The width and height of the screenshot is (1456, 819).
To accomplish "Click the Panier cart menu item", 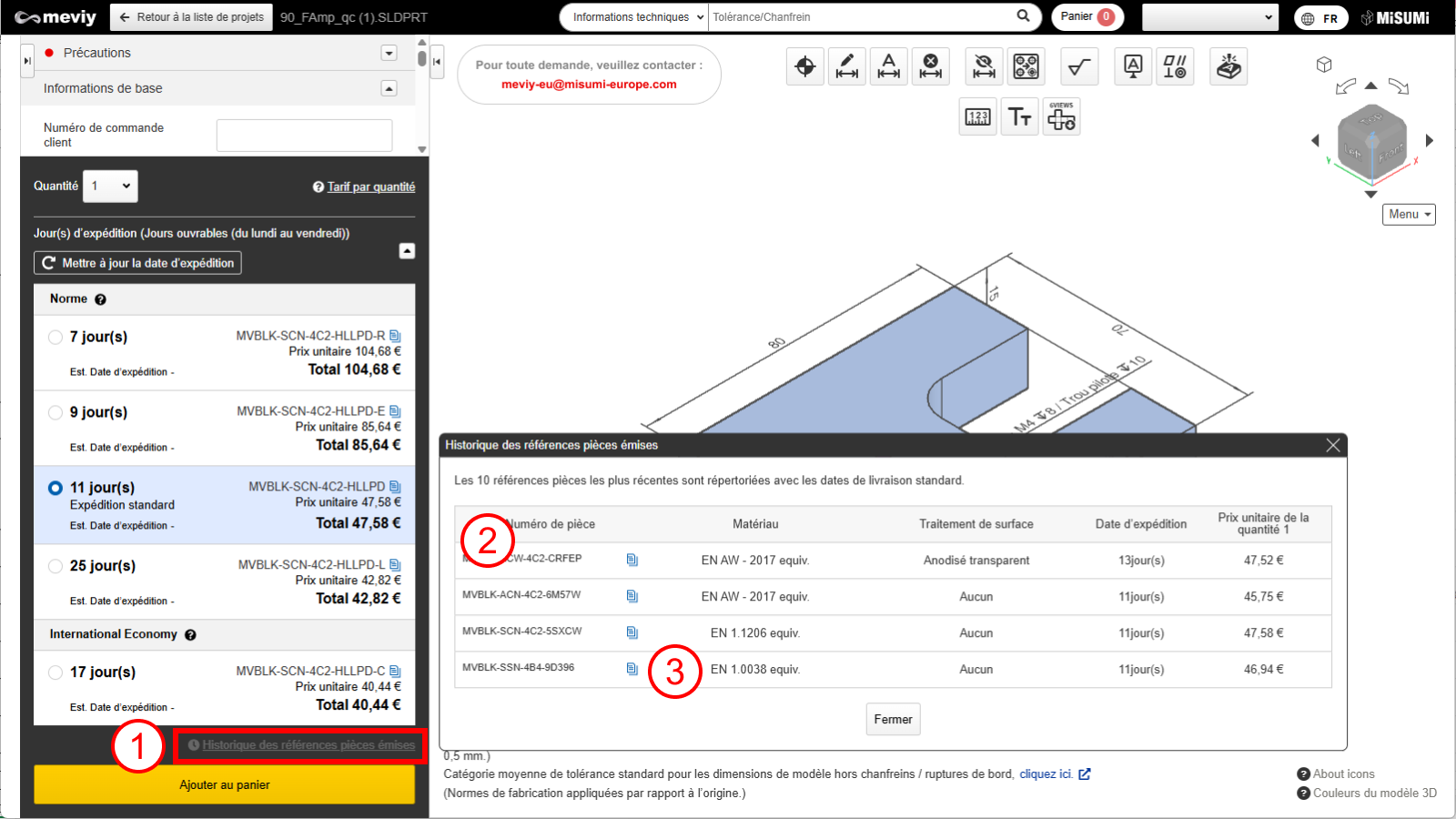I will click(1087, 17).
